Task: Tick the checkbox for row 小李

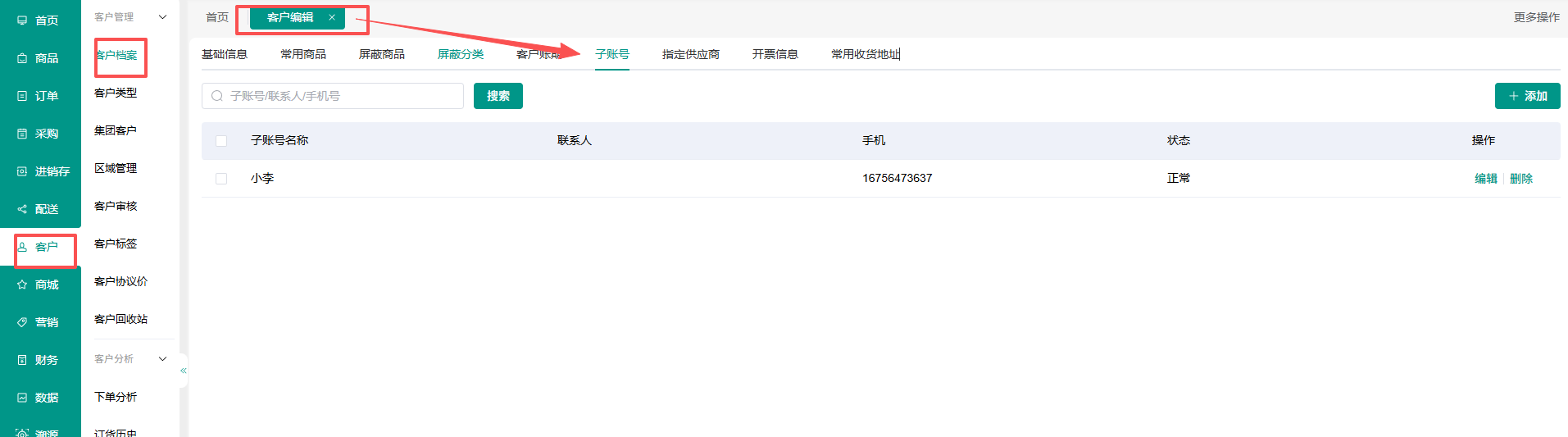Action: click(x=221, y=179)
